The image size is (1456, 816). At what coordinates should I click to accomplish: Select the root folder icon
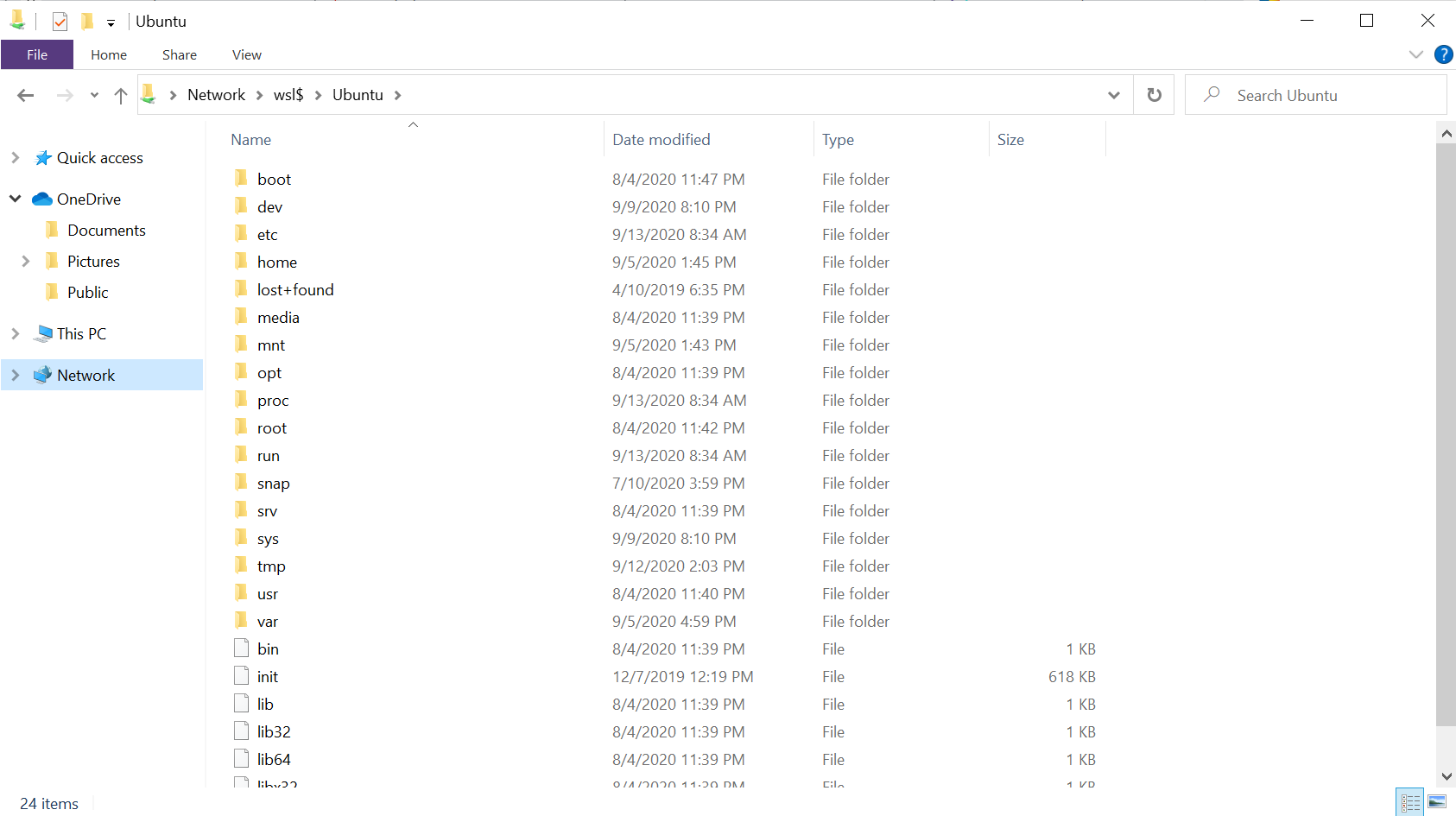pyautogui.click(x=241, y=427)
